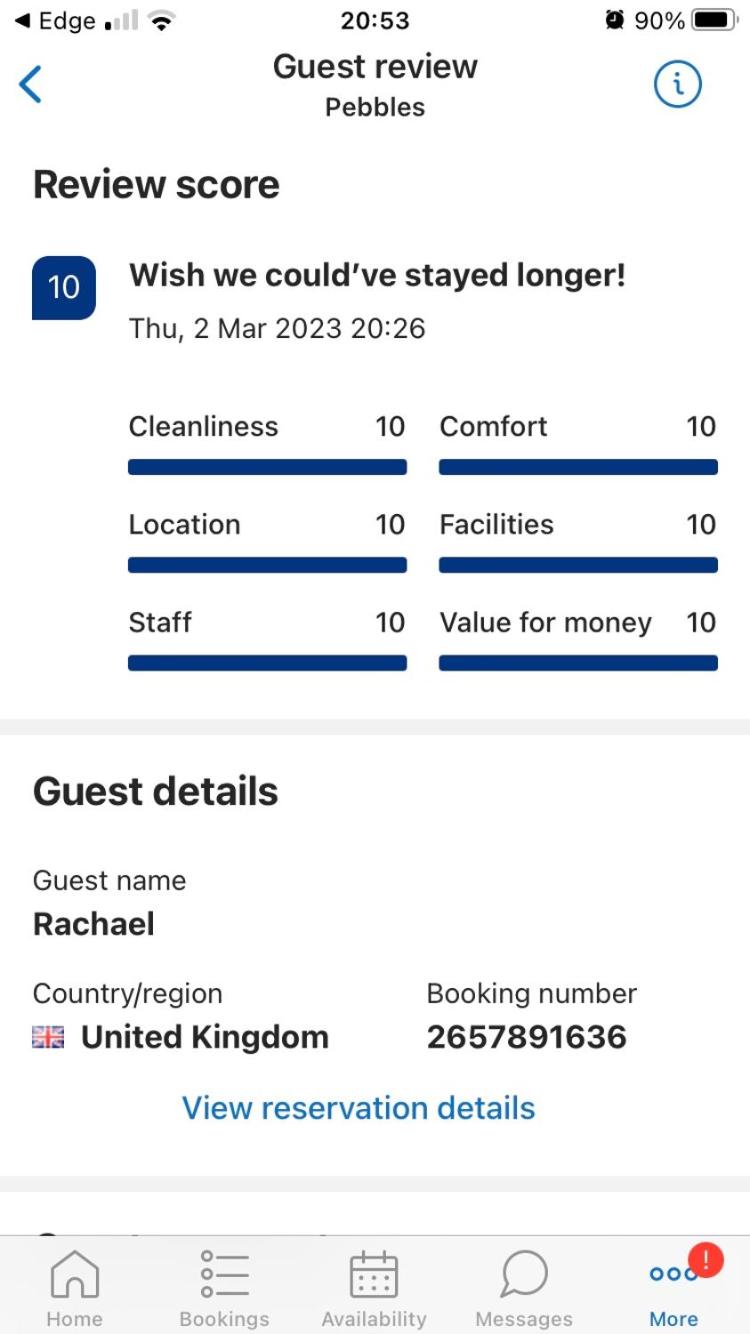The width and height of the screenshot is (750, 1334).
Task: Tap the More menu dots
Action: [672, 1276]
